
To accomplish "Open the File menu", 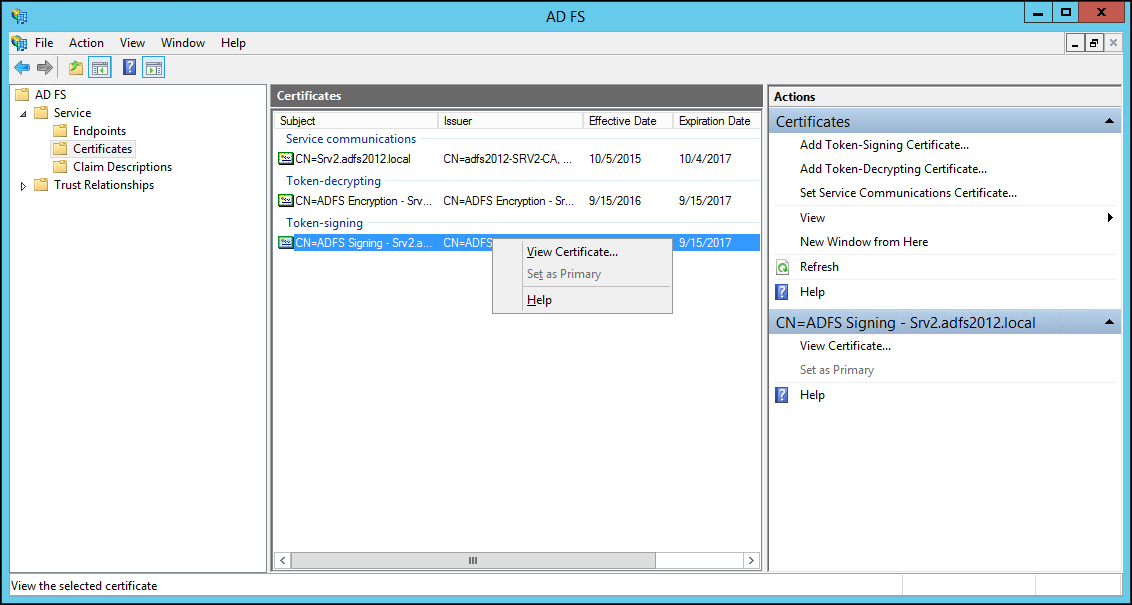I will pos(44,43).
